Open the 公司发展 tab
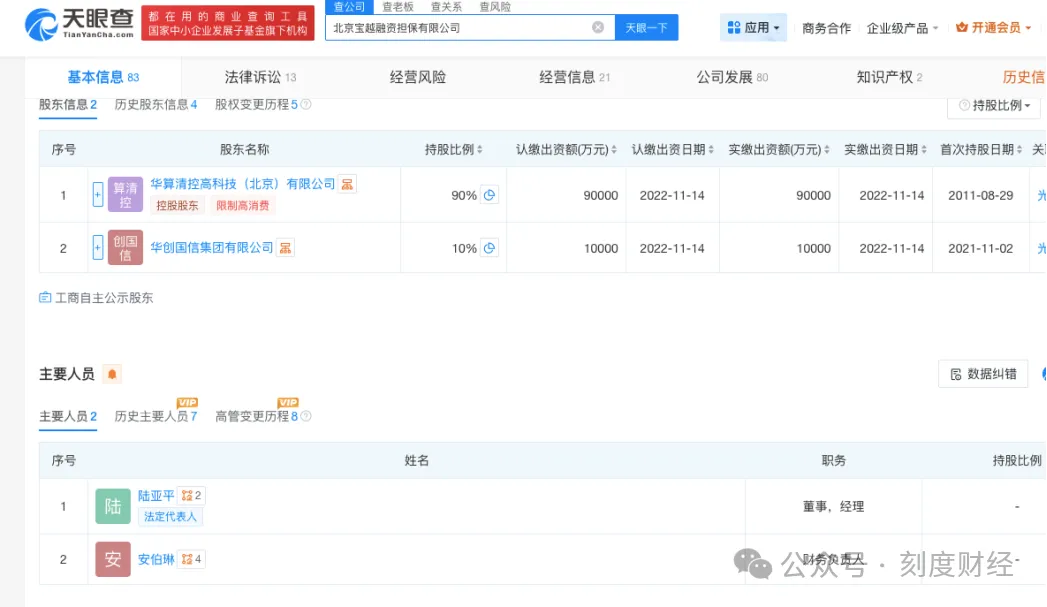Image resolution: width=1047 pixels, height=607 pixels. 732,77
